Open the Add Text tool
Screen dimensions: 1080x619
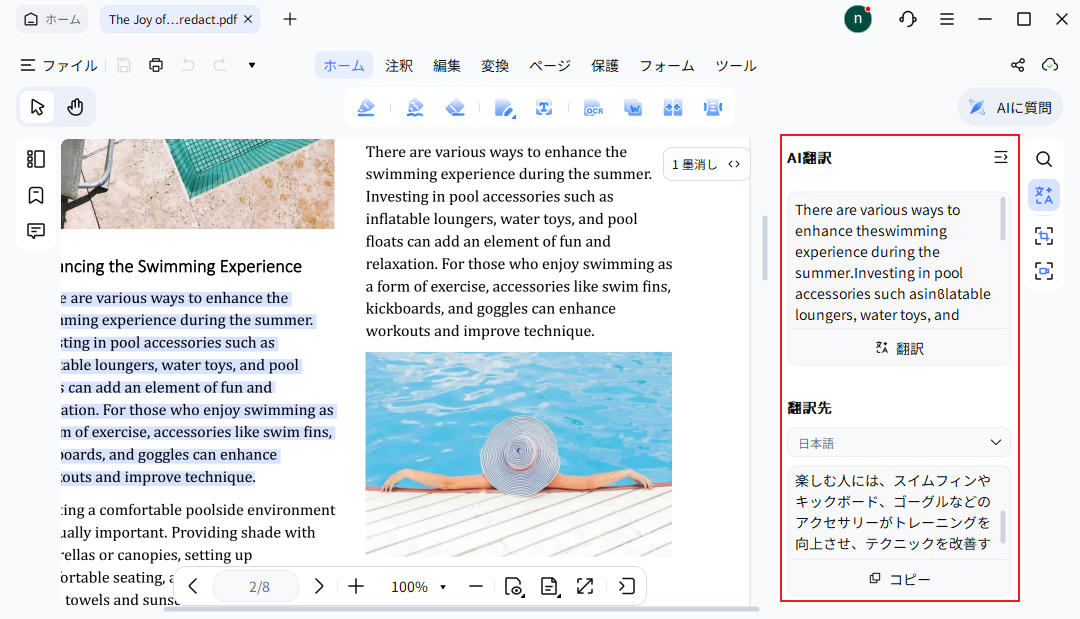545,107
